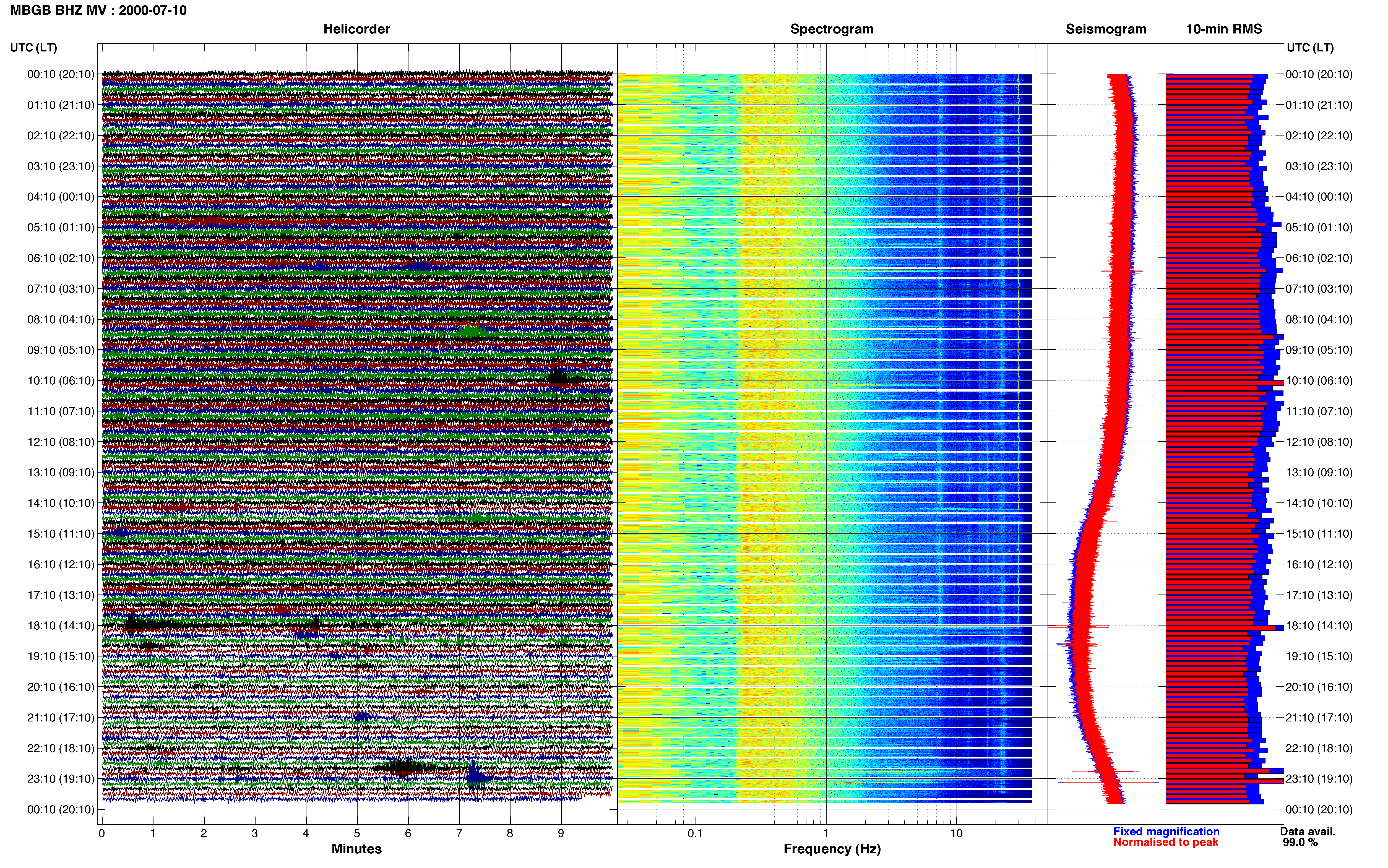Click helicorder time label "09:10 (05:10)"

[x=61, y=350]
